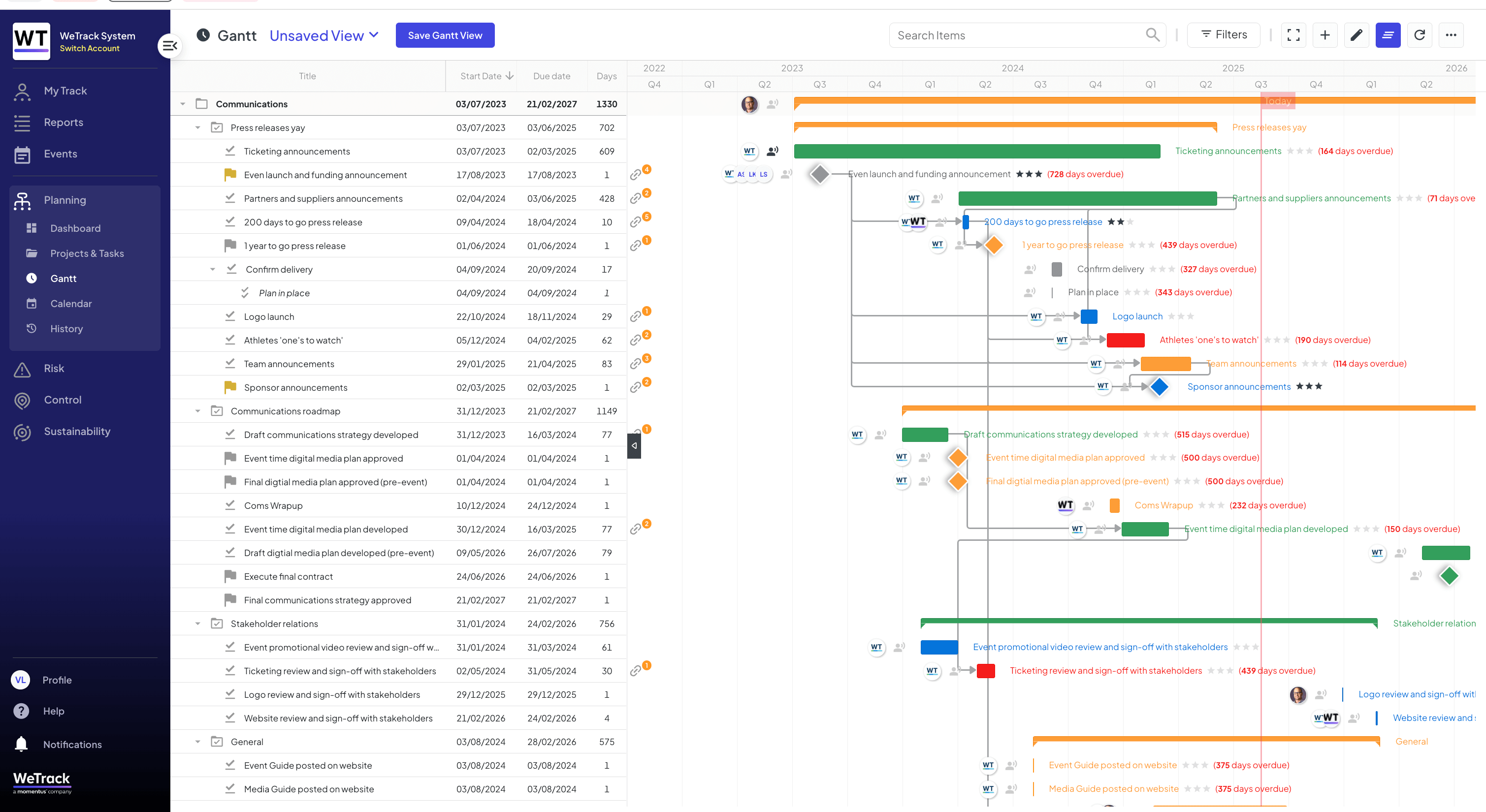Open the more options ellipsis menu

click(1451, 35)
